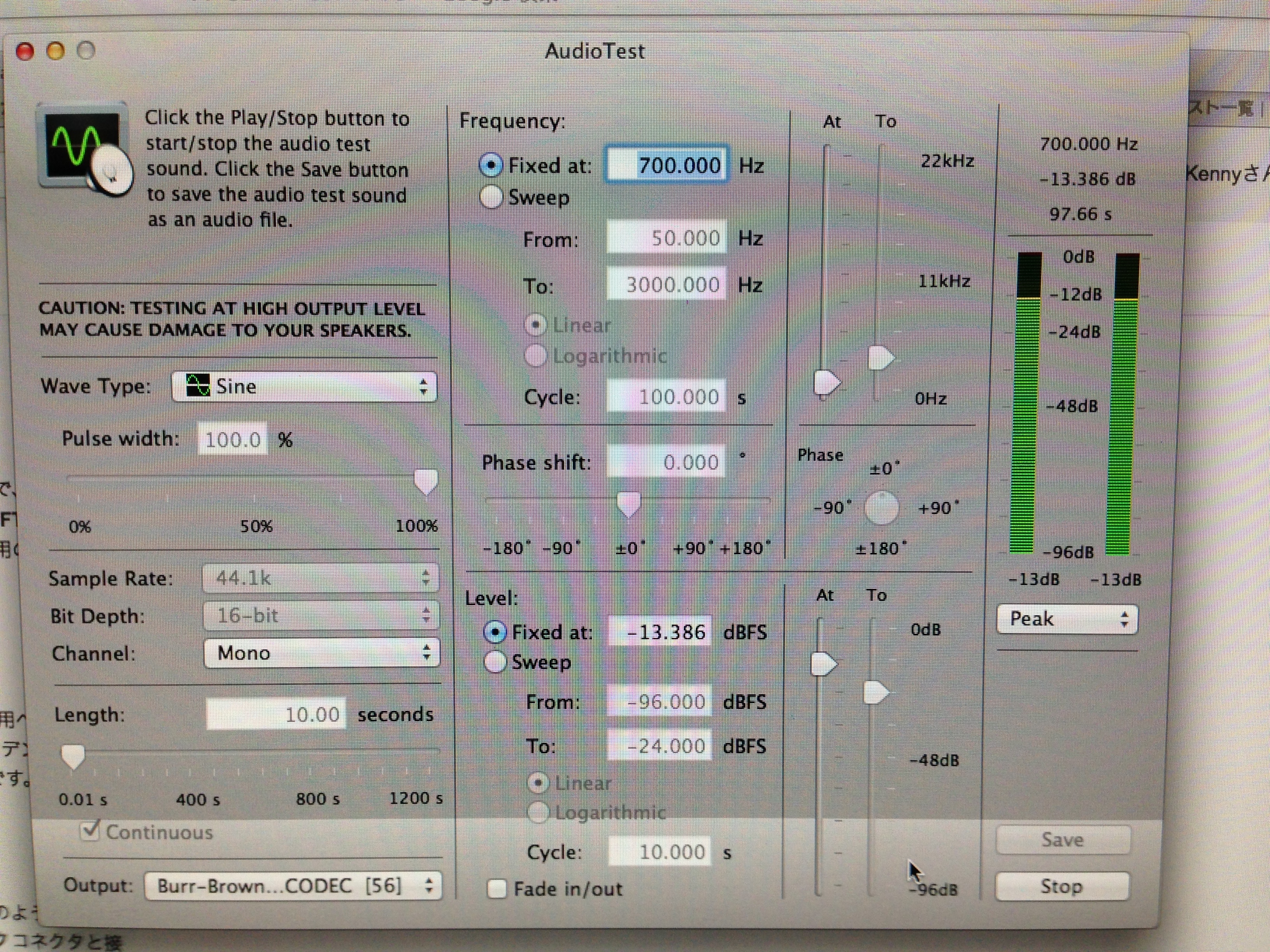This screenshot has height=952, width=1270.
Task: Open the Wave Type Sine dropdown
Action: pyautogui.click(x=304, y=387)
